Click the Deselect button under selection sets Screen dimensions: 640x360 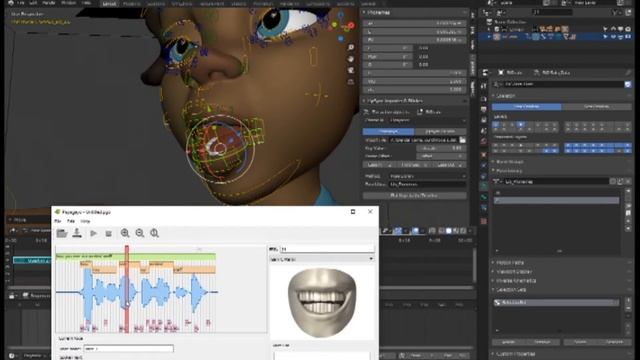(615, 342)
